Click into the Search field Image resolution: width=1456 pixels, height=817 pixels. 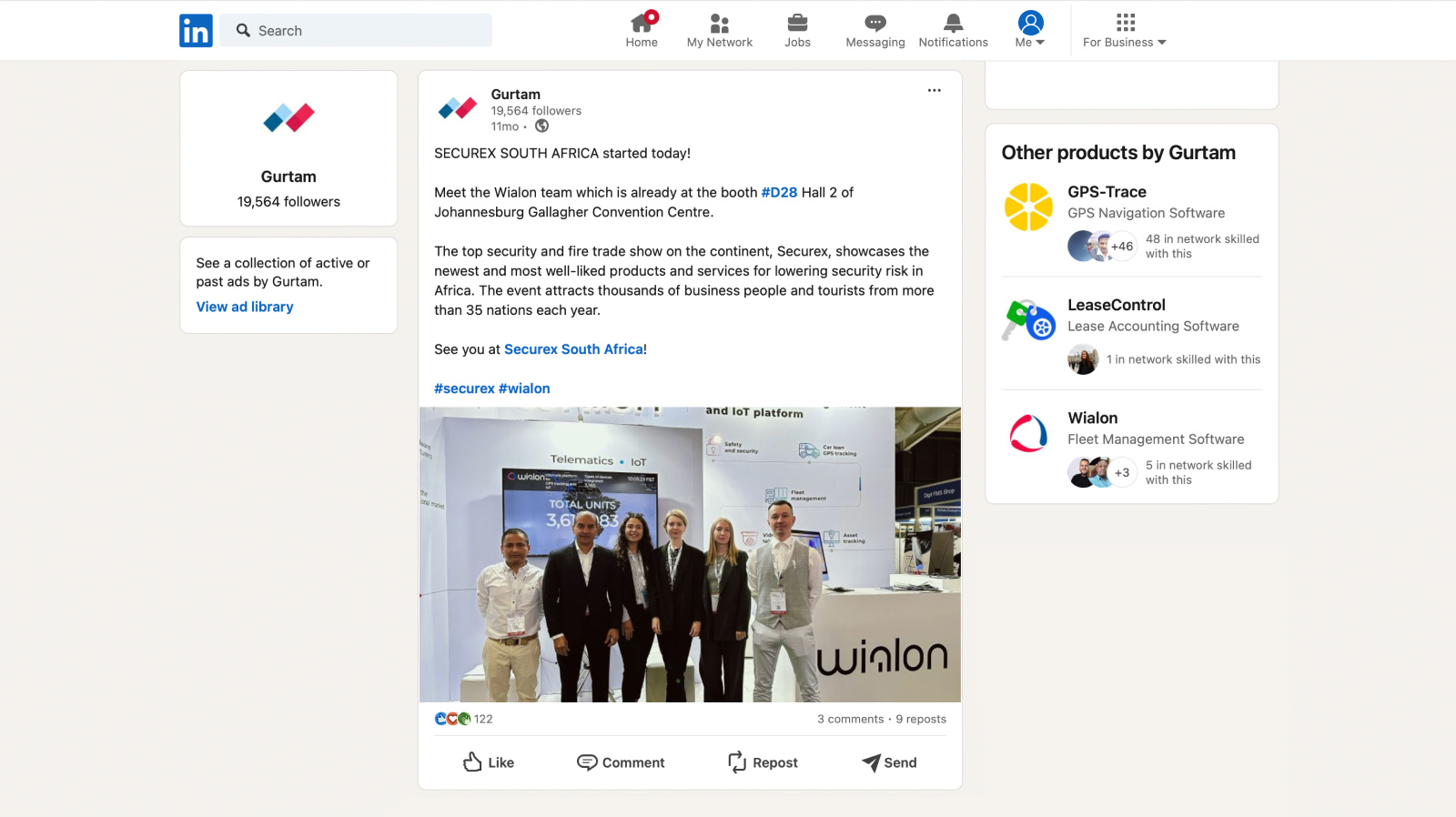click(356, 30)
